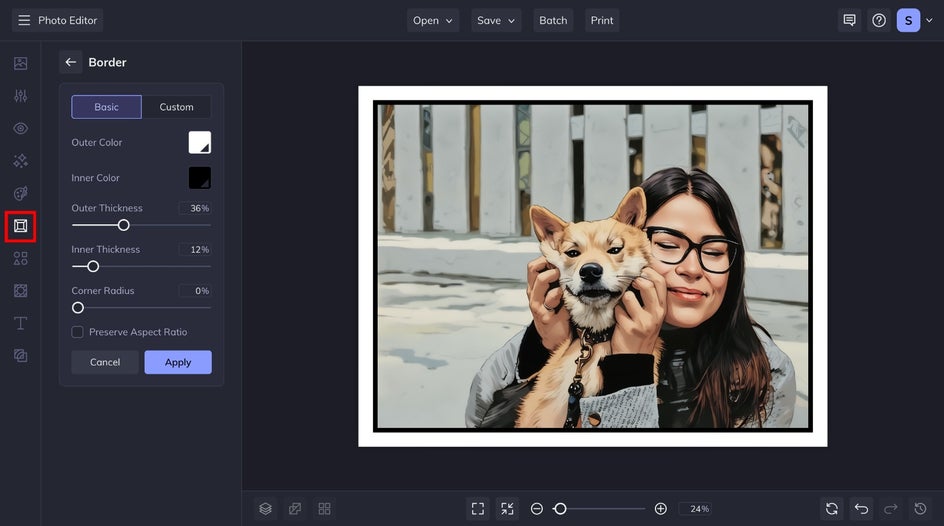Open the Layers panel icon
This screenshot has height=526, width=944.
[x=265, y=509]
